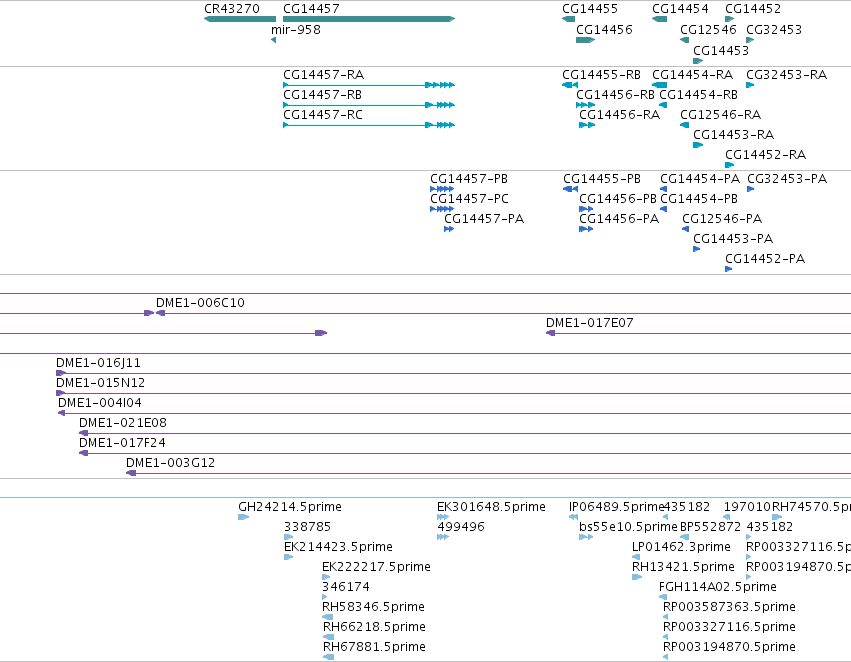This screenshot has width=851, height=662.
Task: Open protein CG14452-PA label
Action: [765, 259]
